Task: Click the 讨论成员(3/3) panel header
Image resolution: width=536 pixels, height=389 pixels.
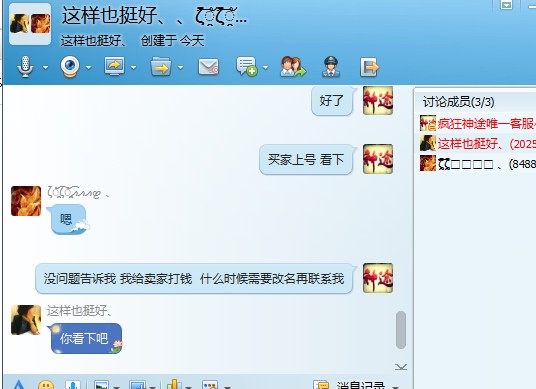Action: click(x=458, y=102)
